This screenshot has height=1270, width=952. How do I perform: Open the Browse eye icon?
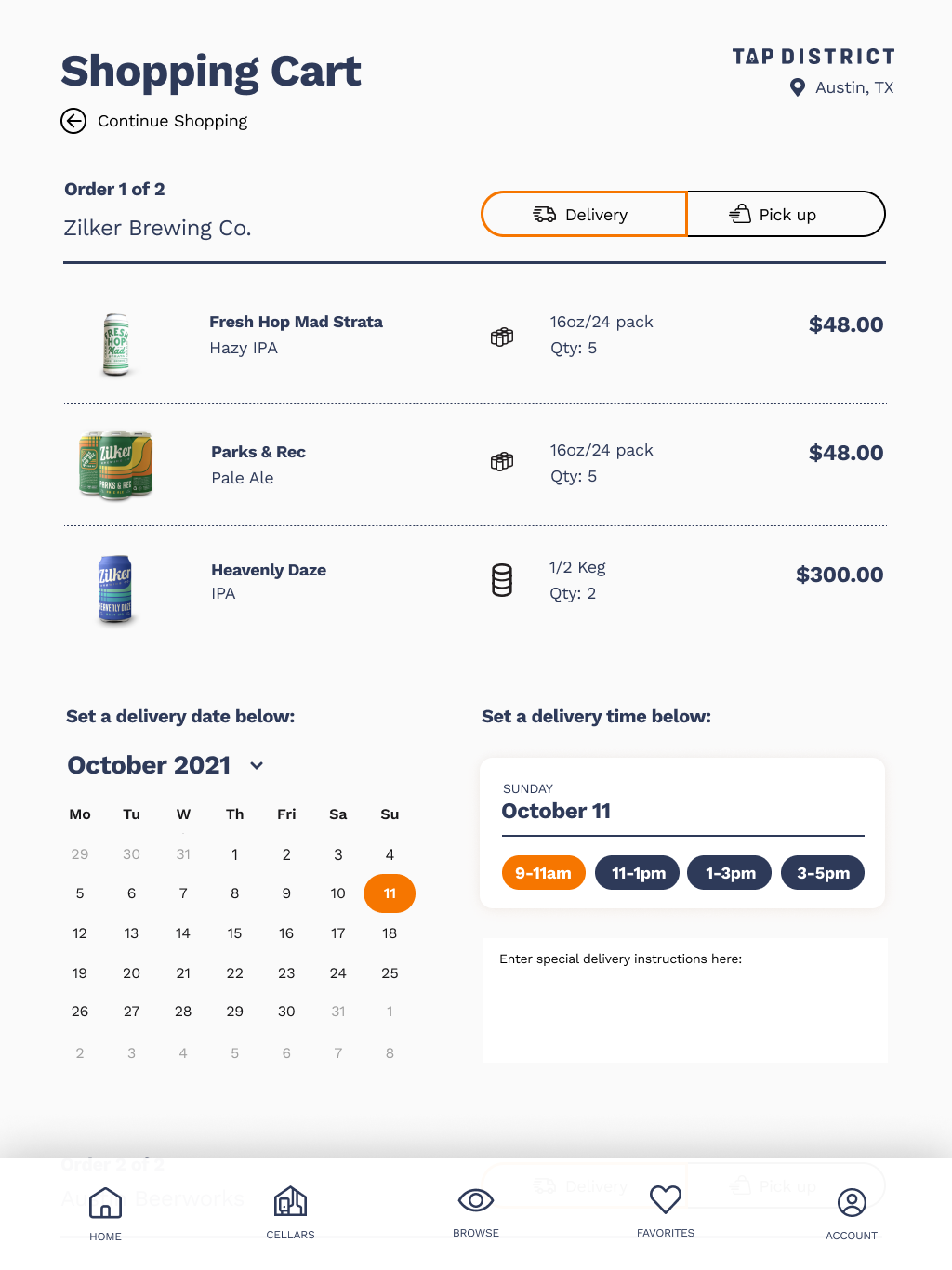[476, 1201]
